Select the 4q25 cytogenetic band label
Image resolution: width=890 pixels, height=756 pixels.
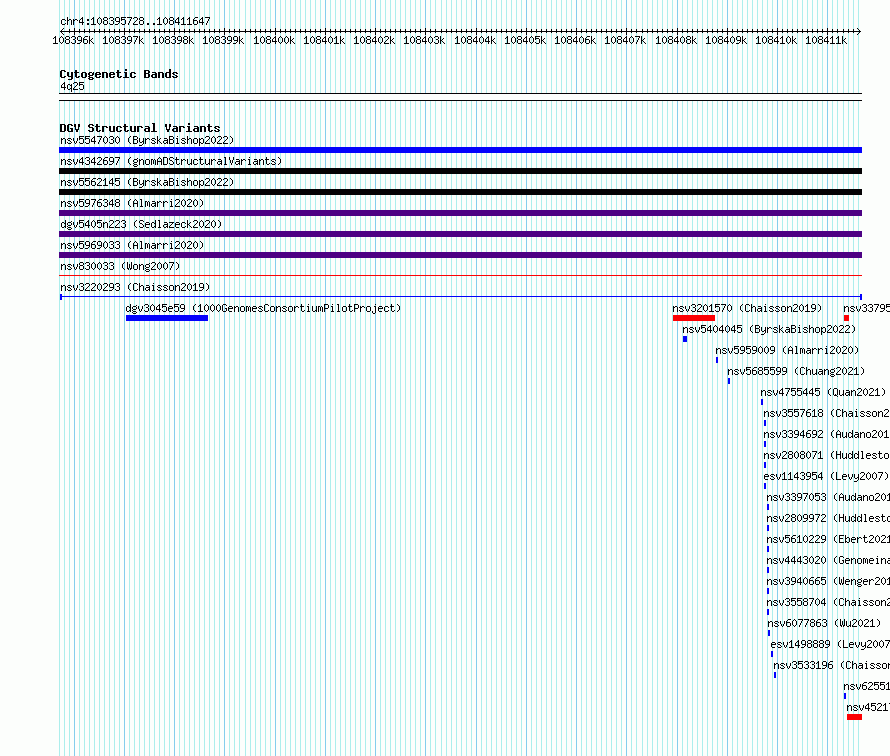(72, 86)
